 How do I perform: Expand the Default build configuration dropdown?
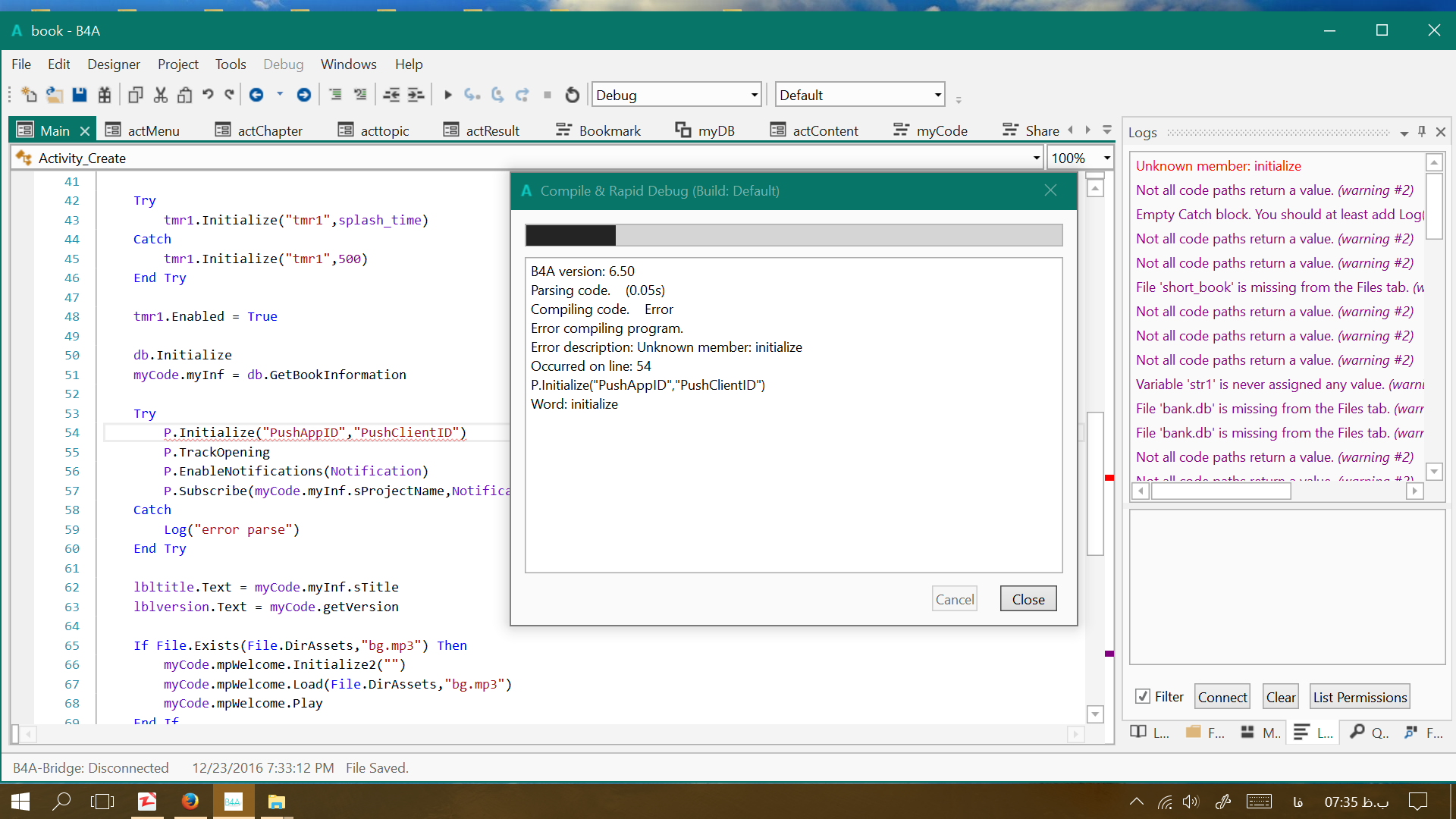click(937, 95)
